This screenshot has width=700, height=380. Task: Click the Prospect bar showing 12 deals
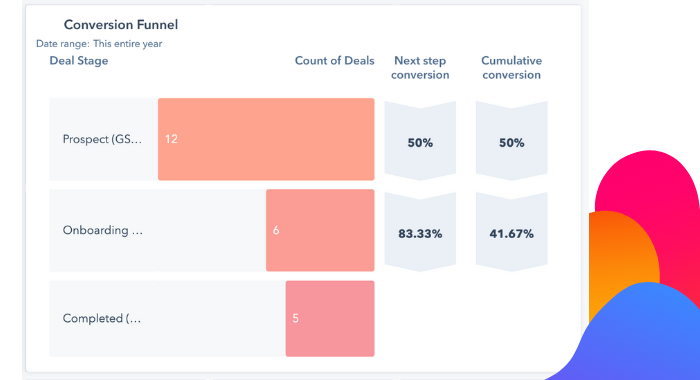266,139
